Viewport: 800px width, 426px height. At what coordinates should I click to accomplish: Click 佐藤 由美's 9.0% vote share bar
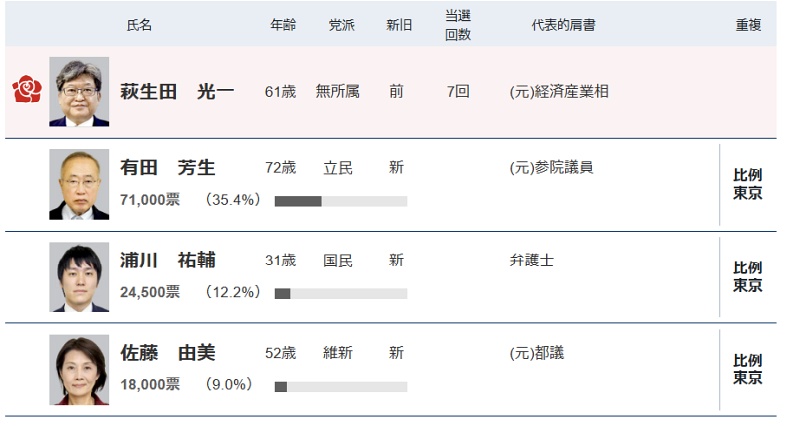(x=340, y=386)
